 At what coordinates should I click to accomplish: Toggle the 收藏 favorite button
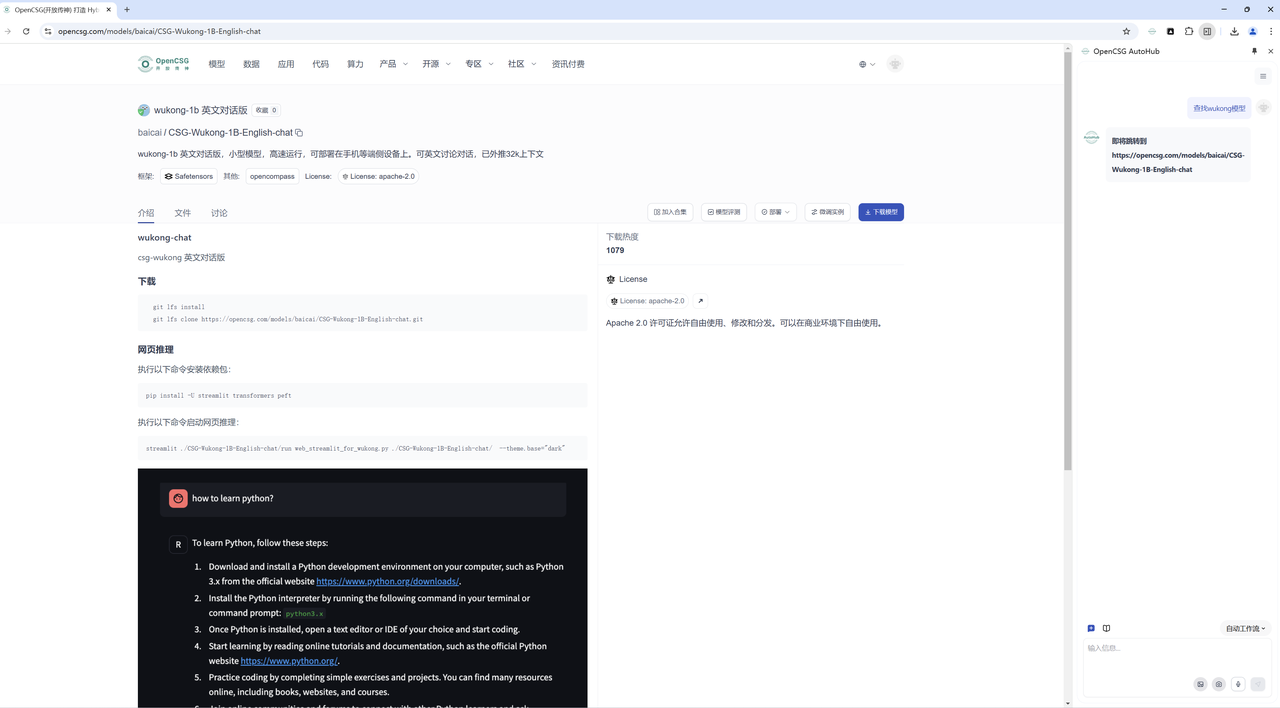tap(266, 110)
